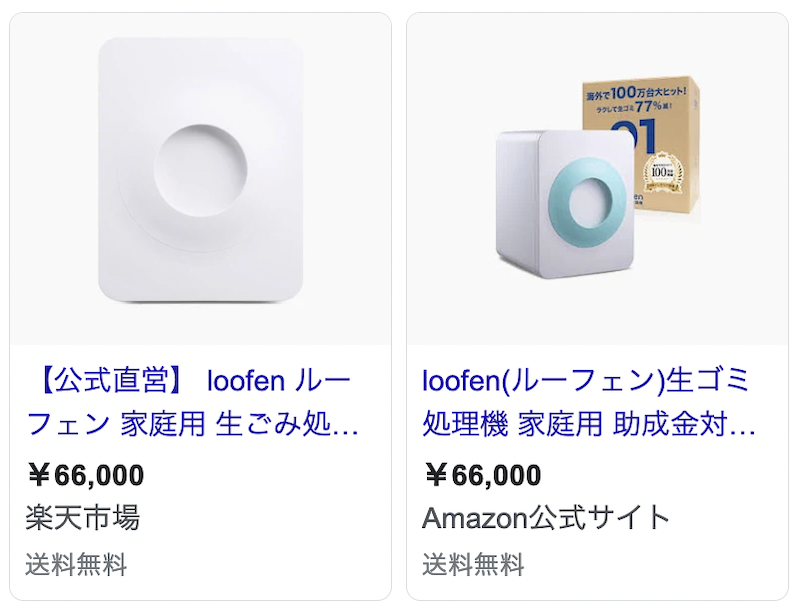Click the 処理機 家庭用 助成金対 title line
This screenshot has width=800, height=608.
tap(588, 424)
